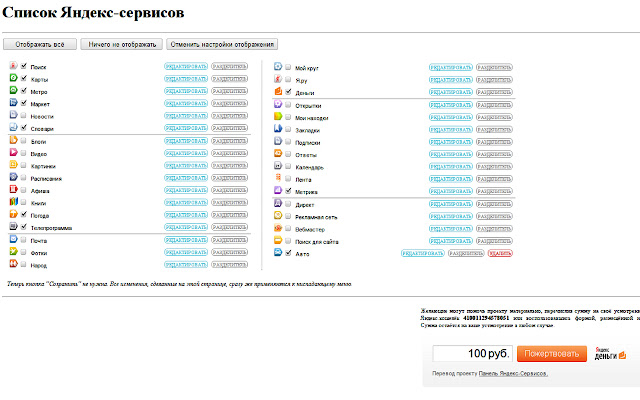
Task: Click the 'Поиск для сайта' service label
Action: click(x=317, y=242)
